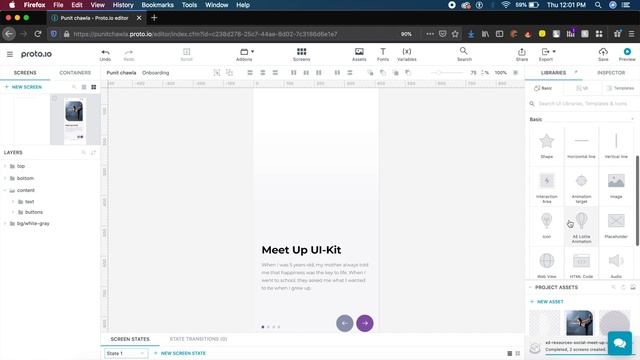Toggle single-state view icon at bottom right
Image resolution: width=640 pixels, height=360 pixels.
[x=509, y=353]
